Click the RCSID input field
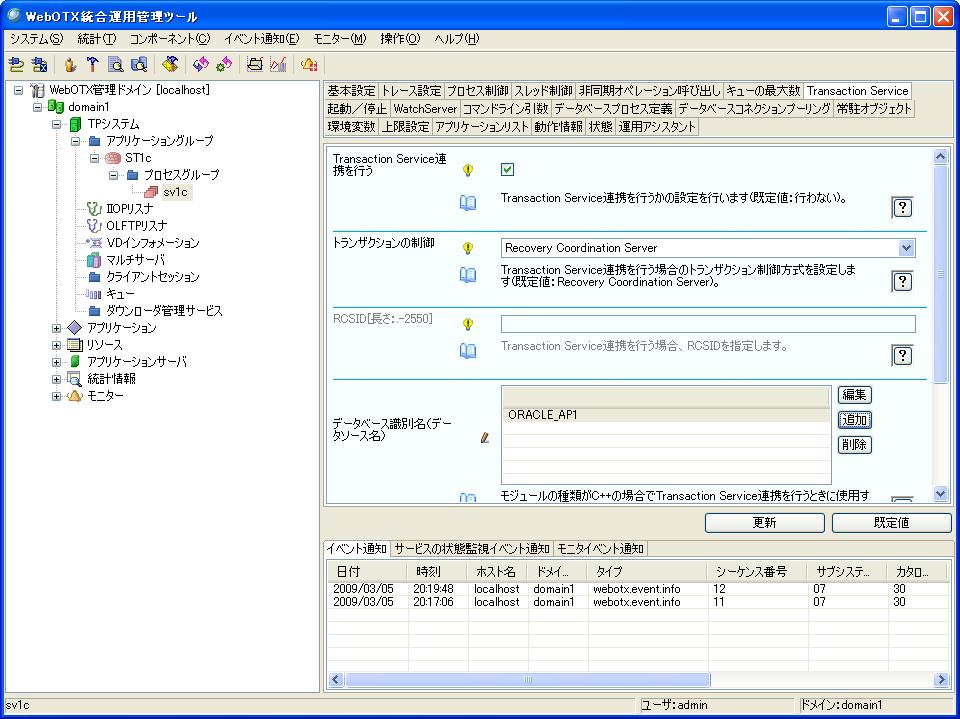This screenshot has width=960, height=719. click(707, 324)
